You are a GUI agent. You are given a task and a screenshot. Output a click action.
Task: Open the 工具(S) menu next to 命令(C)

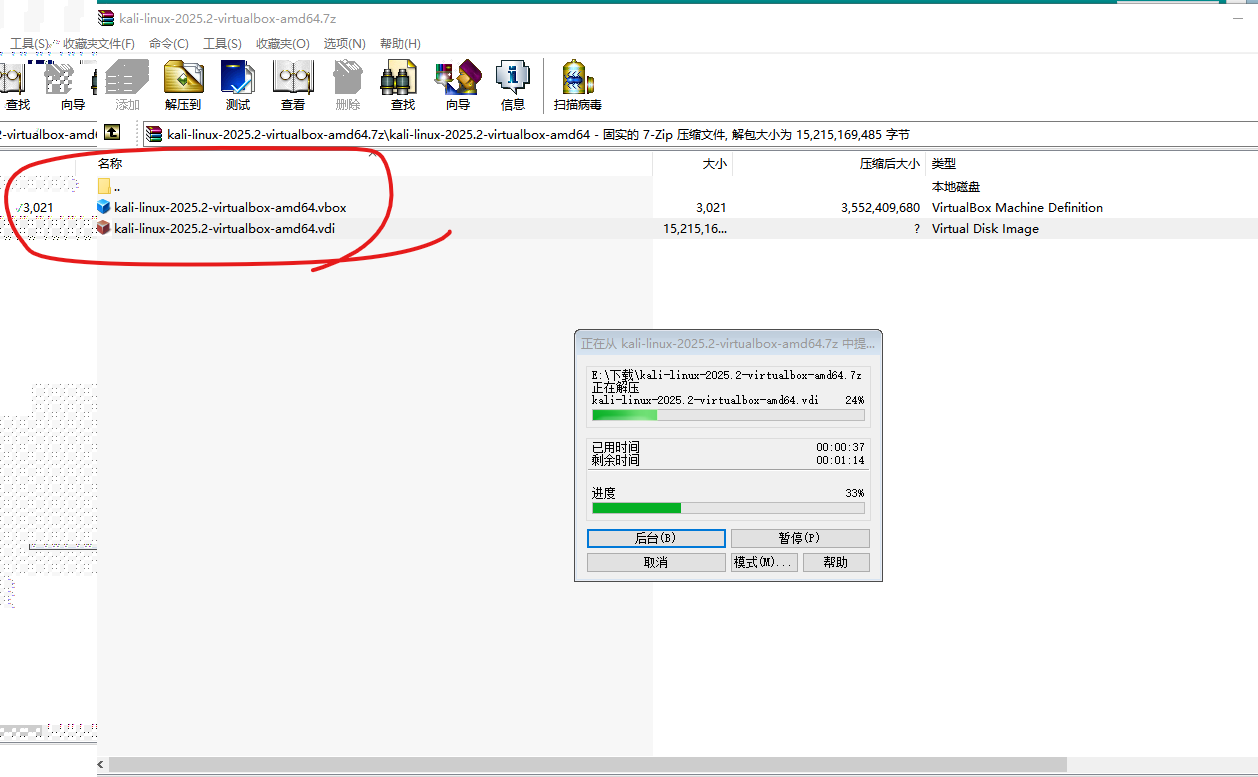click(x=222, y=44)
